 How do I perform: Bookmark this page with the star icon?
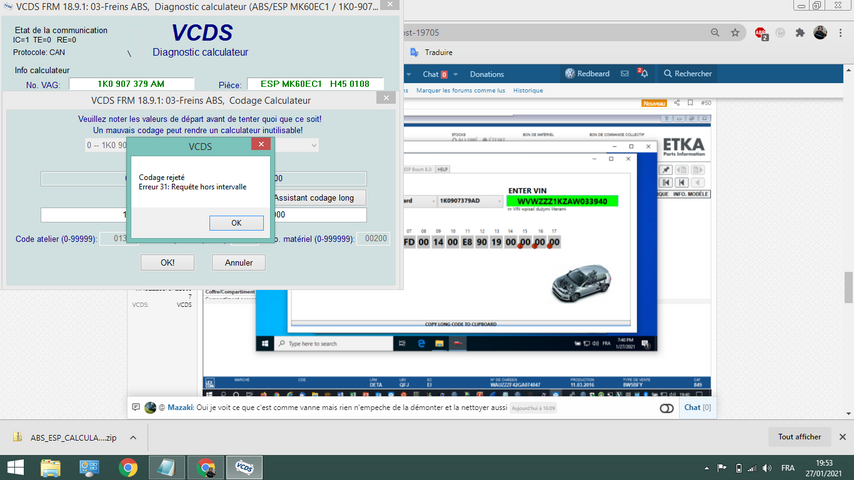click(x=735, y=33)
